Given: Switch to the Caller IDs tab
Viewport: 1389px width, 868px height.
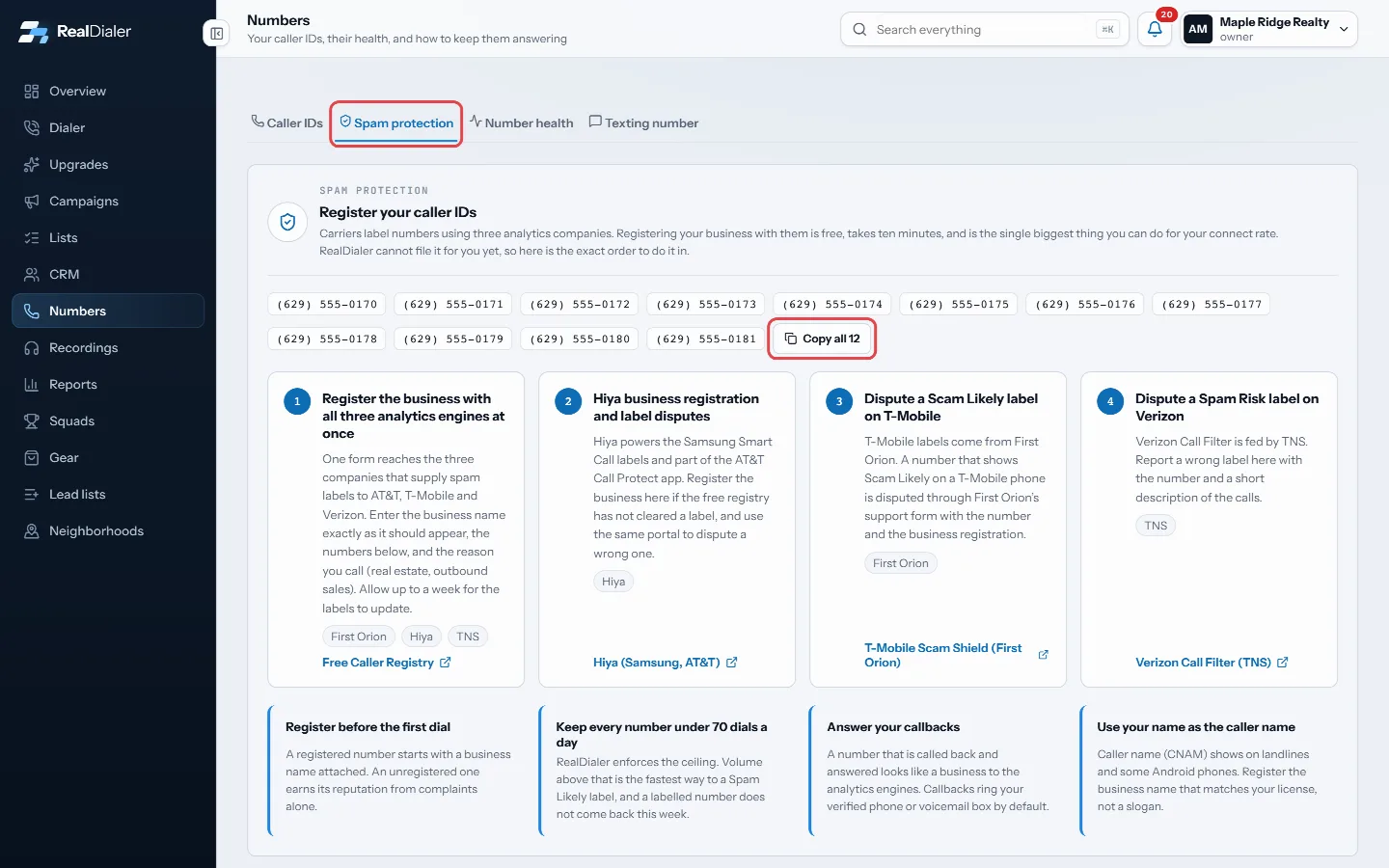Looking at the screenshot, I should click(287, 123).
